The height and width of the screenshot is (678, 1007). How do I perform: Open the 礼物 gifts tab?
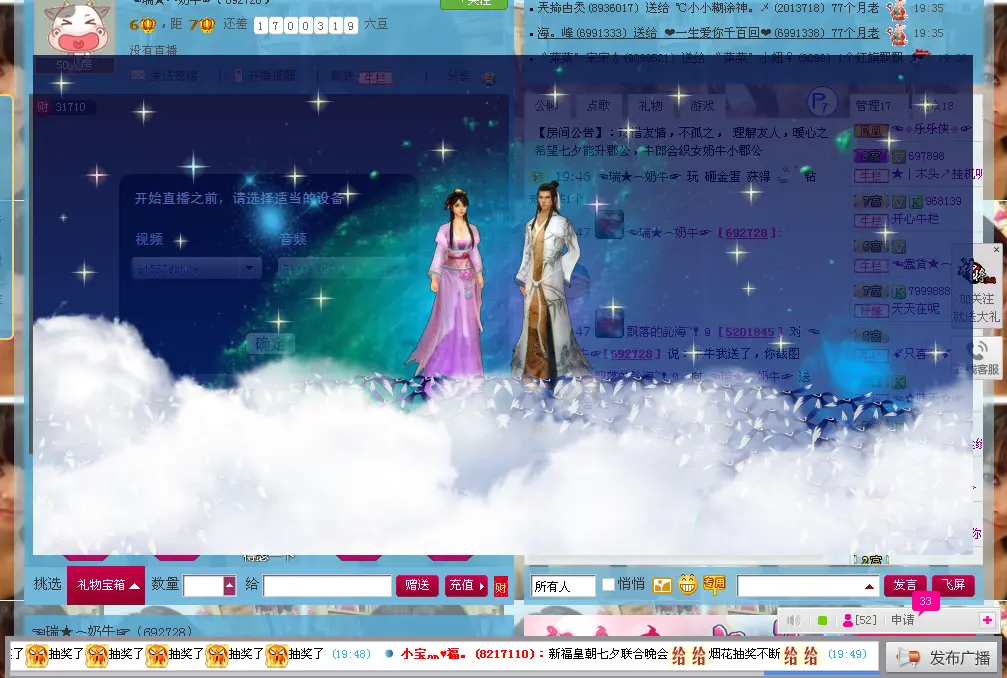point(650,105)
